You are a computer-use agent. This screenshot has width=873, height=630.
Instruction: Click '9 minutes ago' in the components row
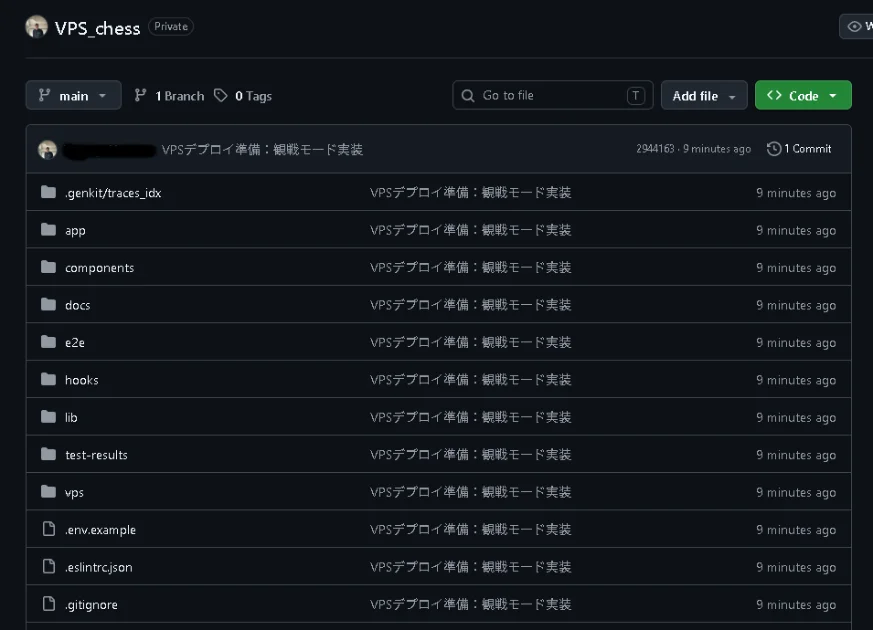pos(796,268)
